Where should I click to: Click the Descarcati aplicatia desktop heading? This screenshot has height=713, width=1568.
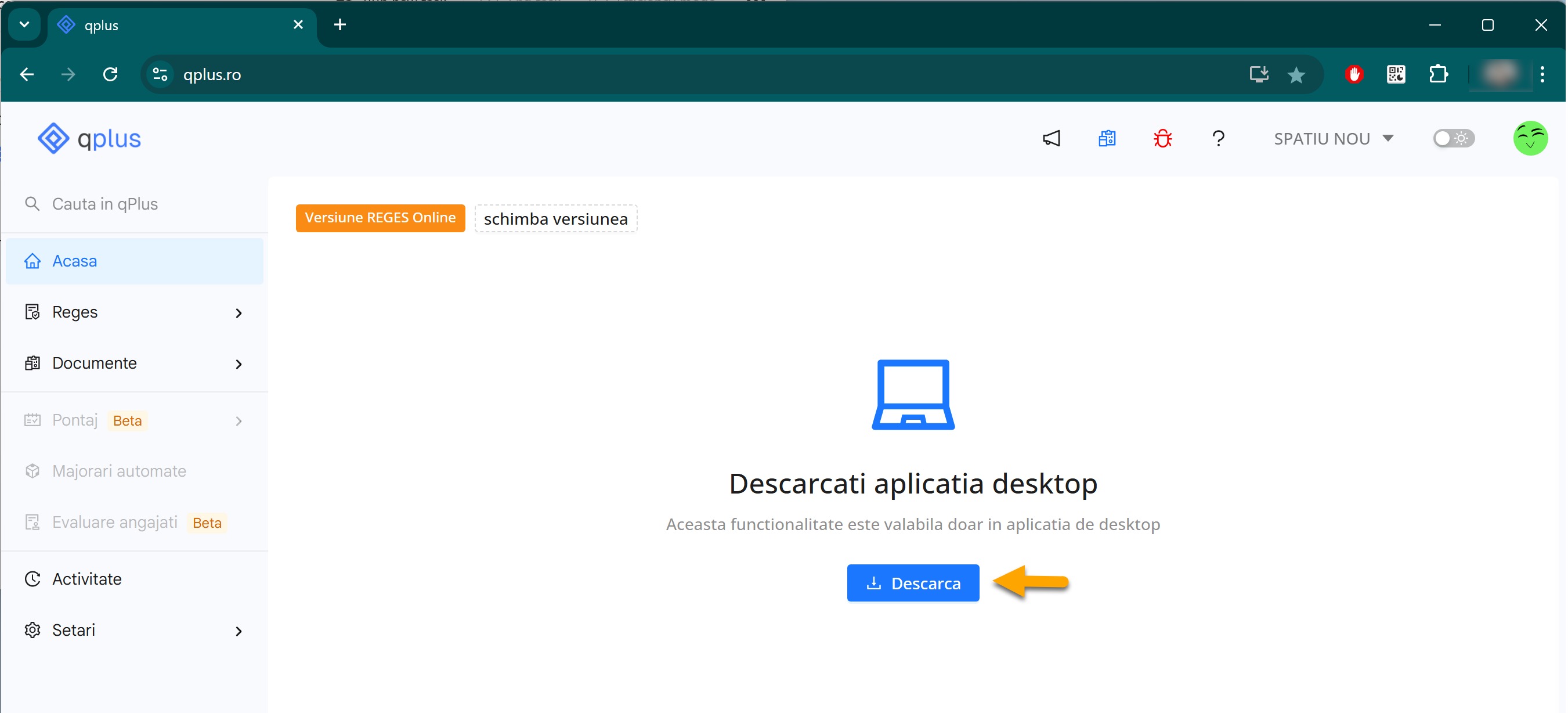[x=913, y=484]
